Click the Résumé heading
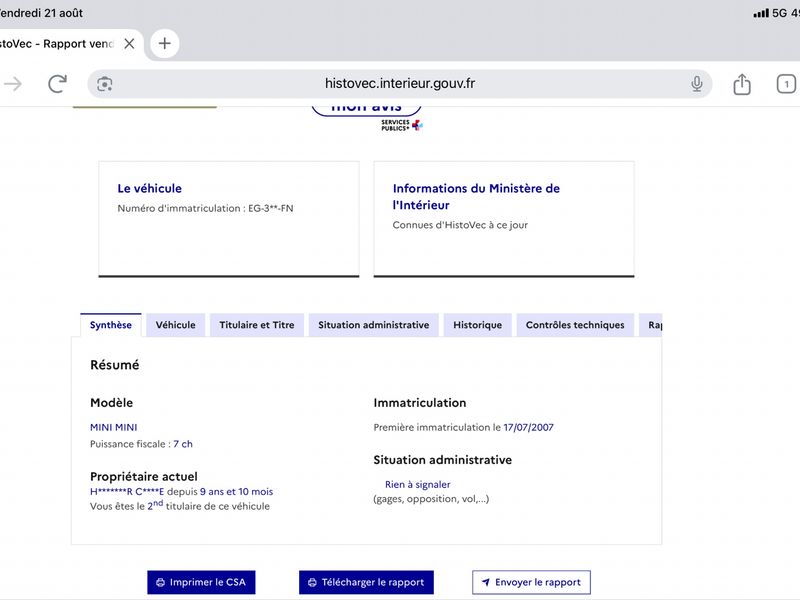 (114, 365)
